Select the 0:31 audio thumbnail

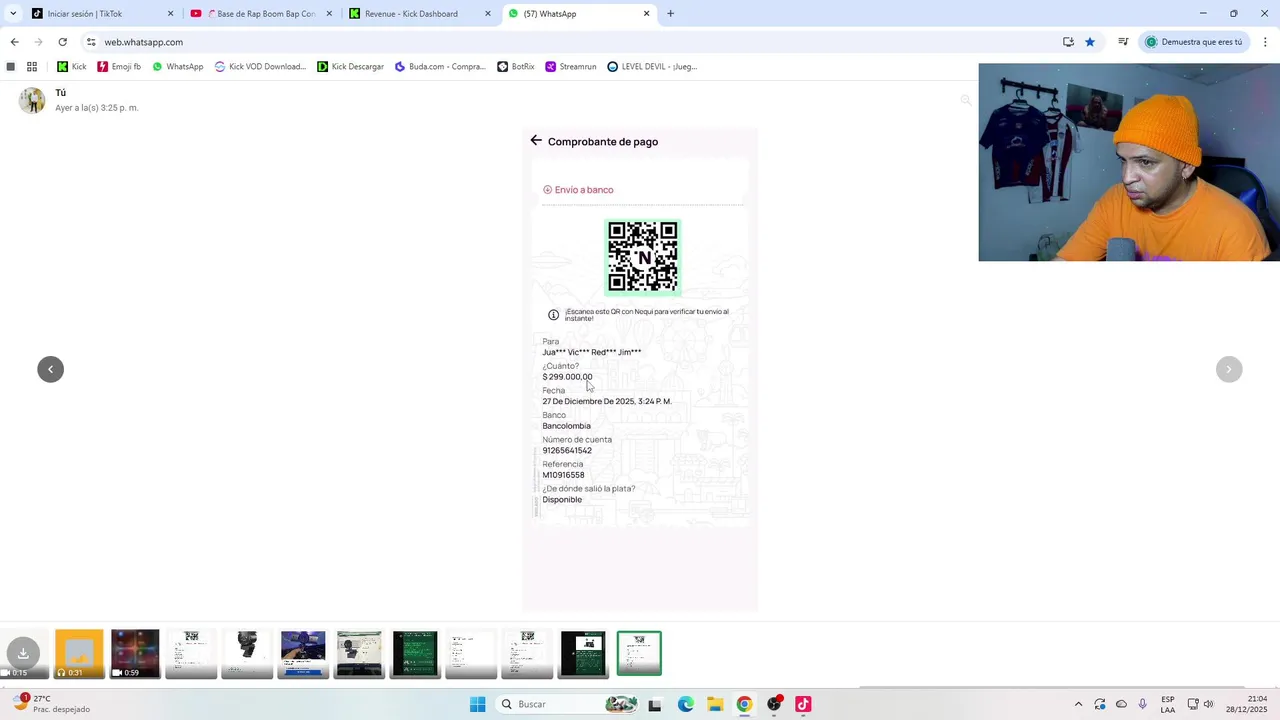[79, 654]
